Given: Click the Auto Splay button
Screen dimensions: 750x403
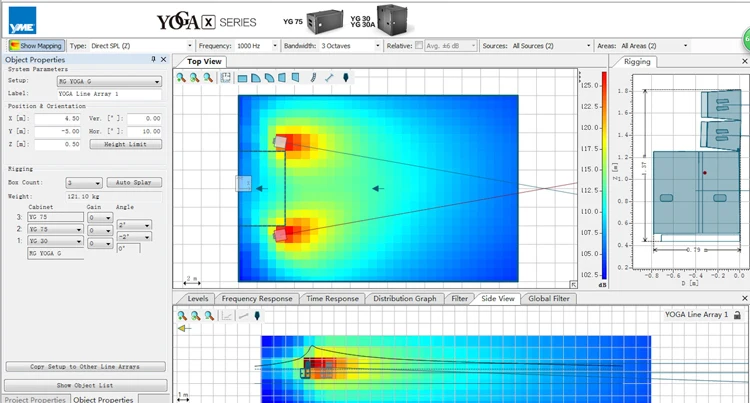Looking at the screenshot, I should 134,183.
